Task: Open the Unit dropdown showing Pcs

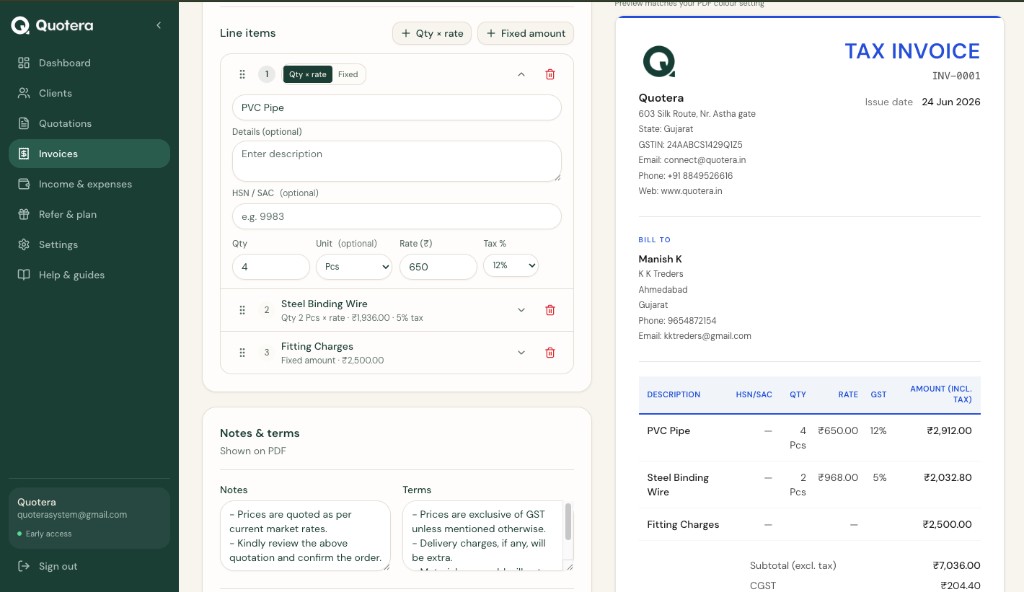Action: coord(354,267)
